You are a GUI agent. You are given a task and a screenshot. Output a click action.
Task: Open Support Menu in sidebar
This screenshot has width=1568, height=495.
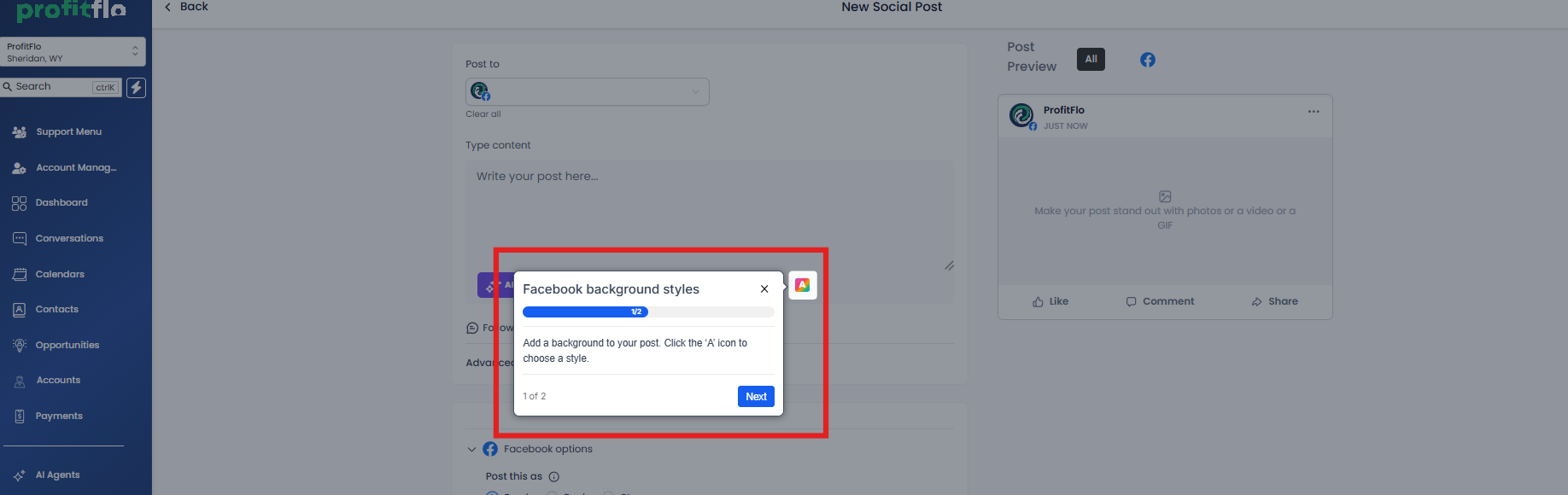click(68, 132)
